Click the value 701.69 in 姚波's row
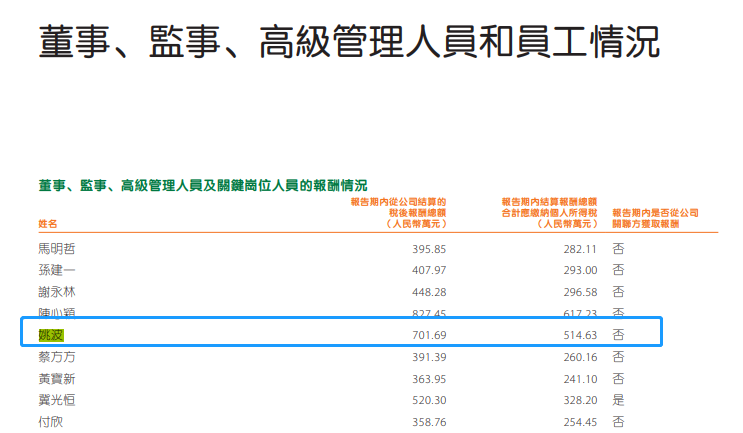This screenshot has width=743, height=433. [x=429, y=335]
